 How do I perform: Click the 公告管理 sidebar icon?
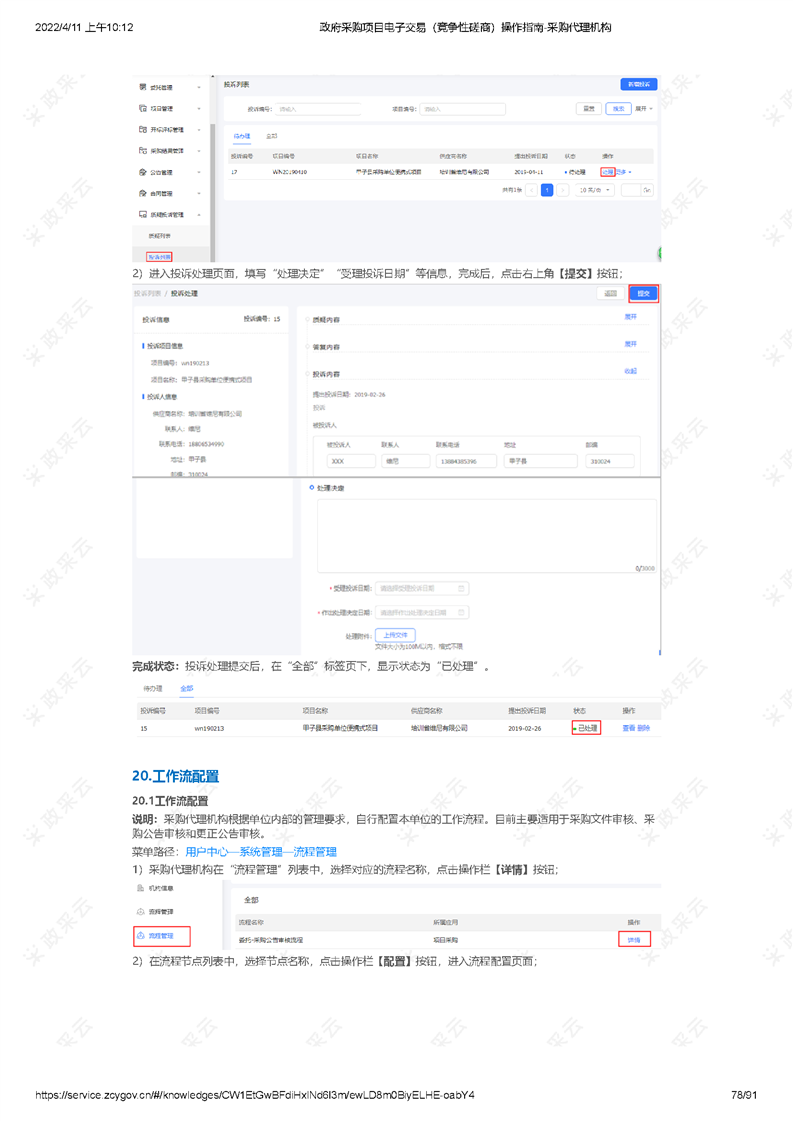(143, 172)
